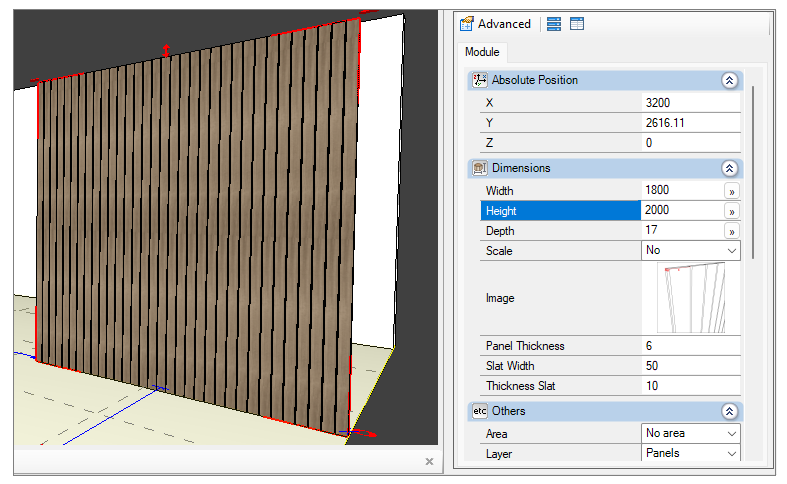Click the properties panel vertical scrollbar
The height and width of the screenshot is (484, 787).
(x=753, y=173)
